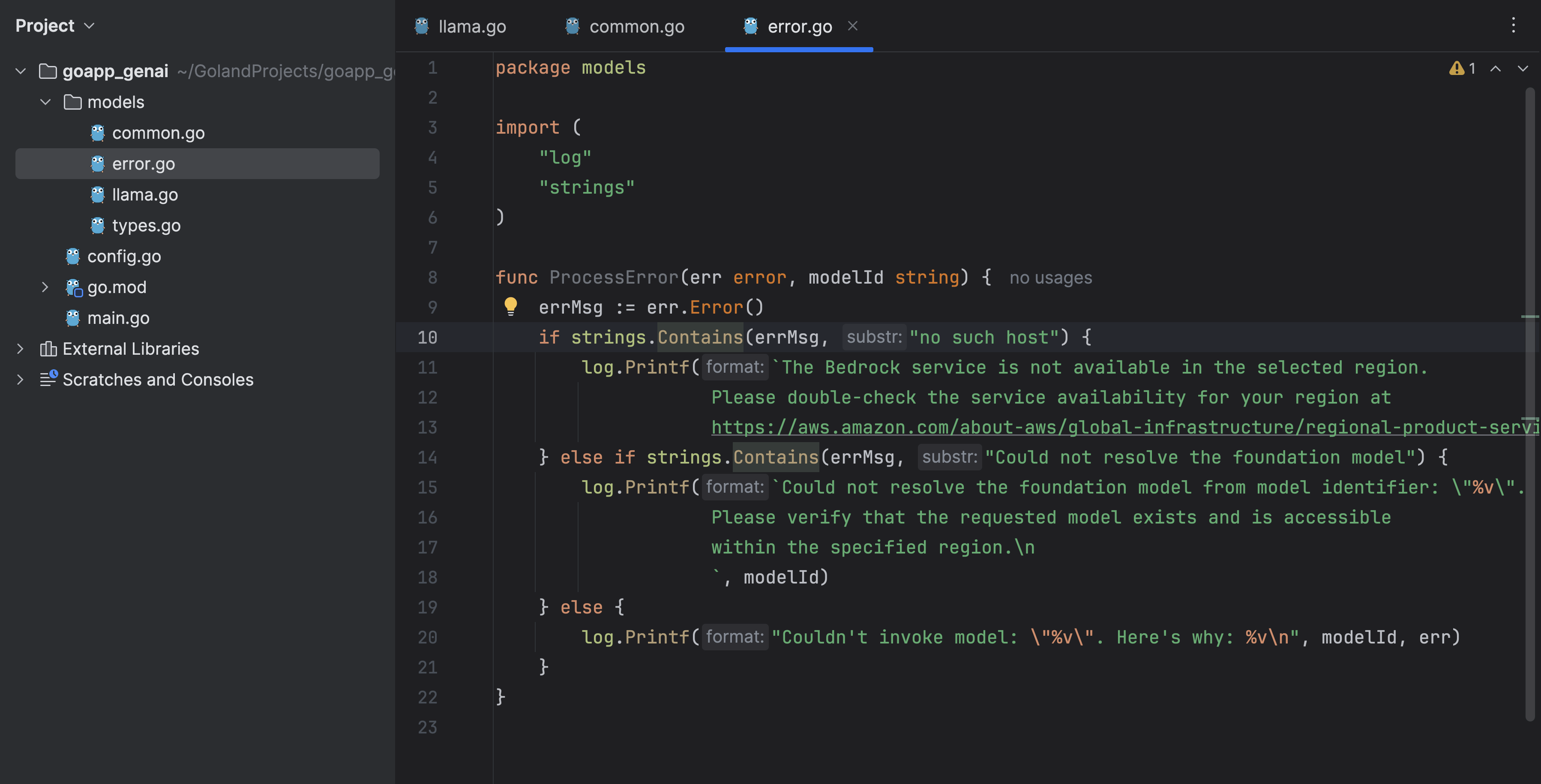Close the error.go tab
The image size is (1541, 784).
pyautogui.click(x=852, y=26)
